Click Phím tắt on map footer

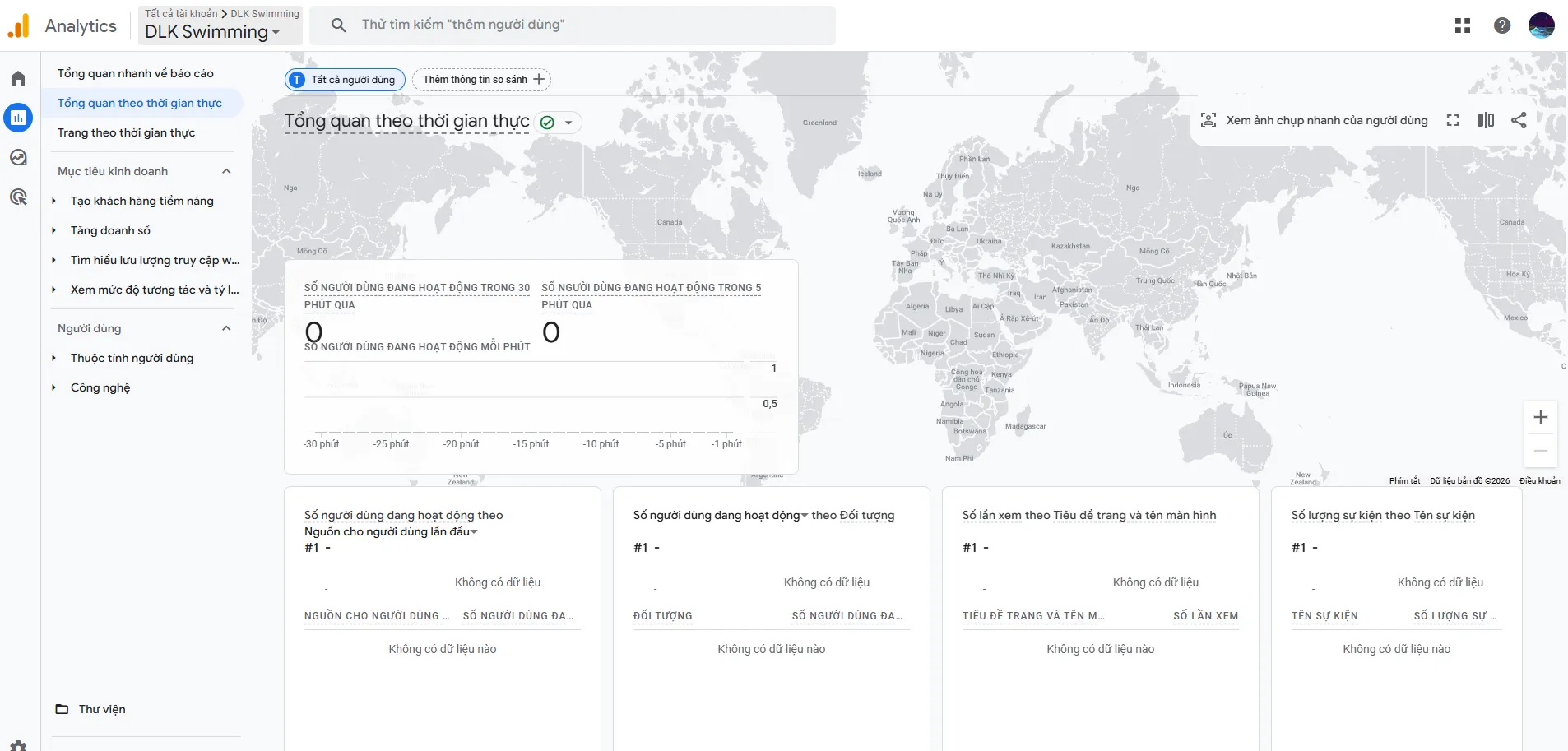1404,480
